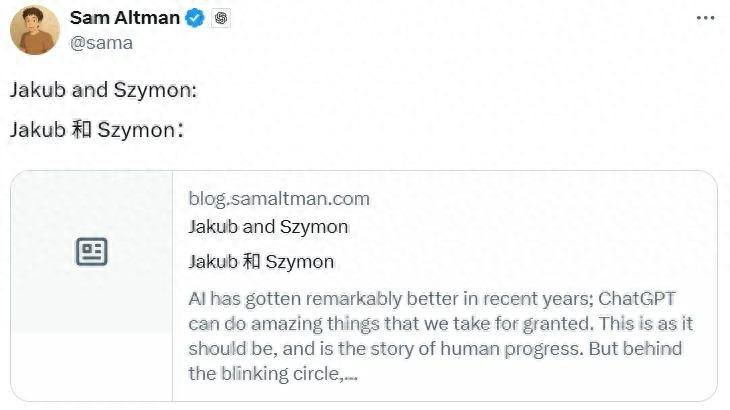Click the grey preview thumbnail panel

pos(92,300)
